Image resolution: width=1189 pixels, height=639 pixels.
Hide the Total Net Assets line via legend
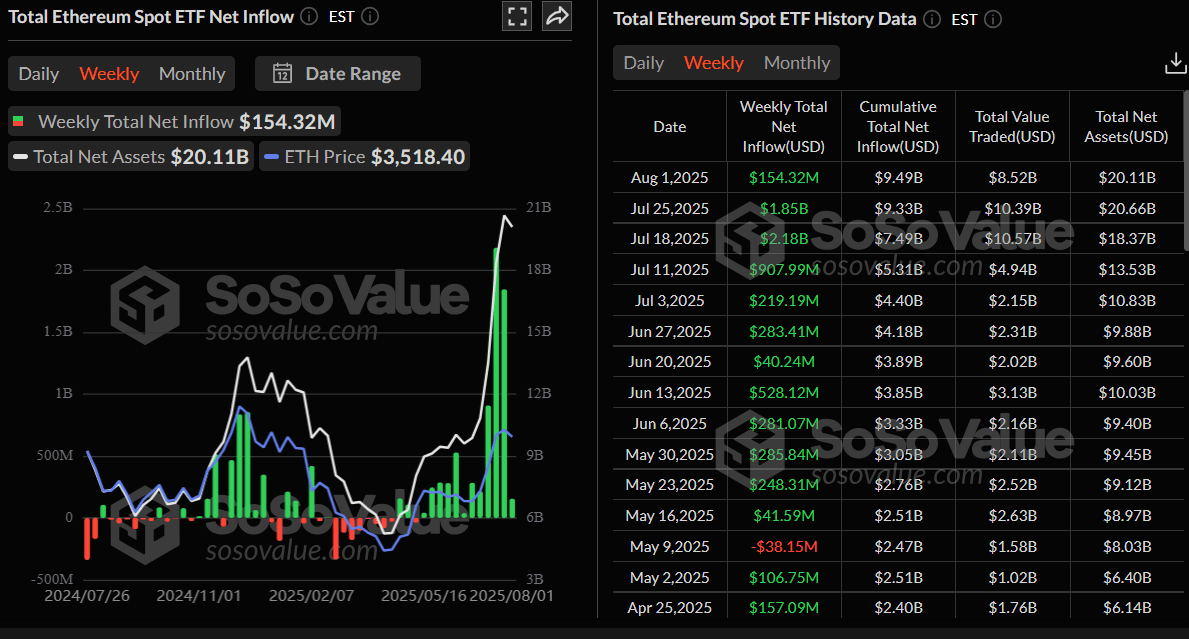tap(130, 156)
